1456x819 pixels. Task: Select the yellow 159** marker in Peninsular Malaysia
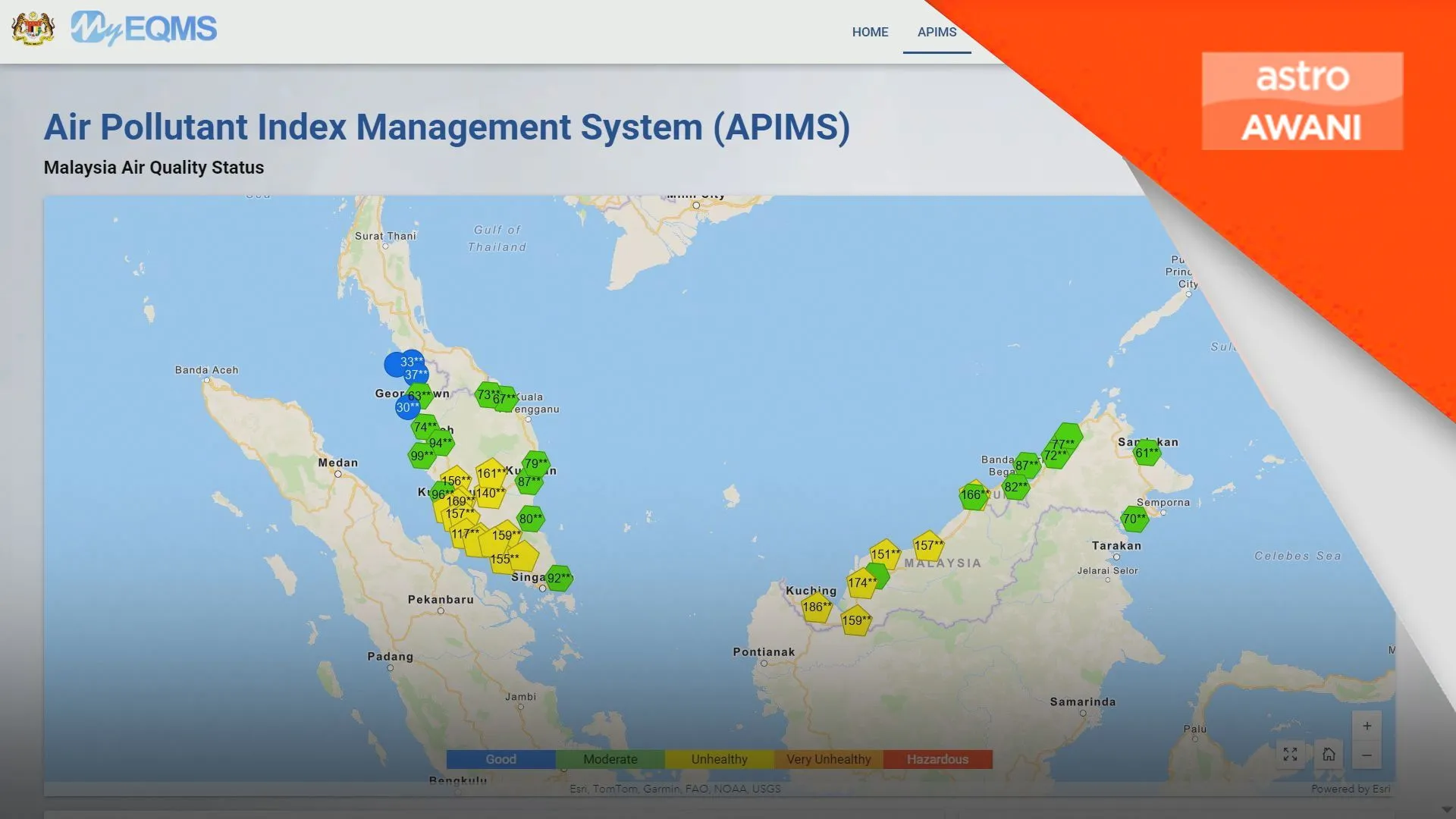click(506, 535)
